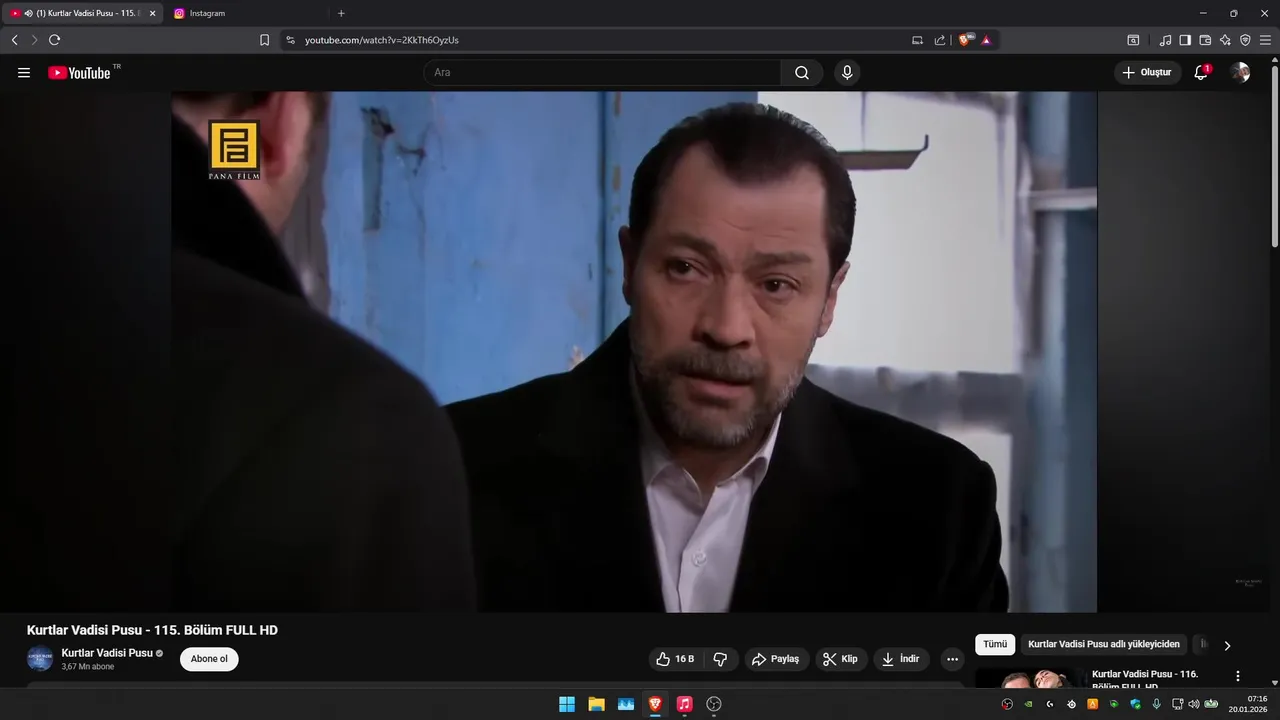Viewport: 1280px width, 720px height.
Task: Open Brave VPN shield icon
Action: click(x=1245, y=40)
